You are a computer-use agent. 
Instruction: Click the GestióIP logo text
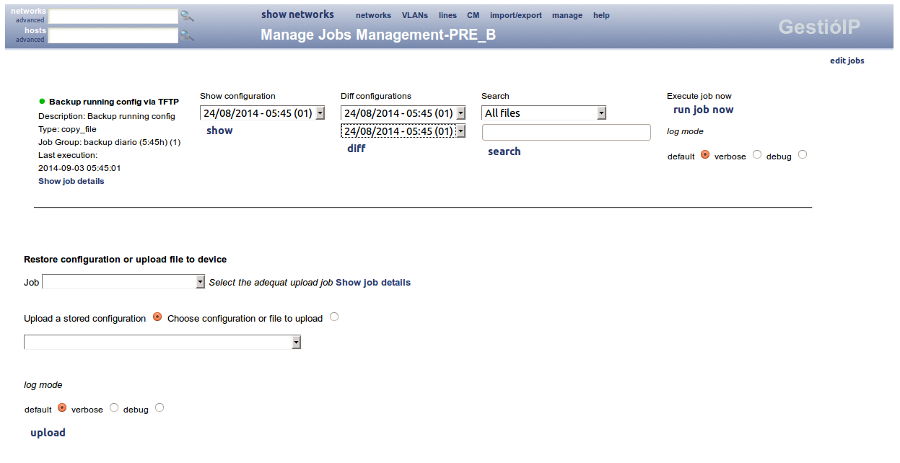819,27
